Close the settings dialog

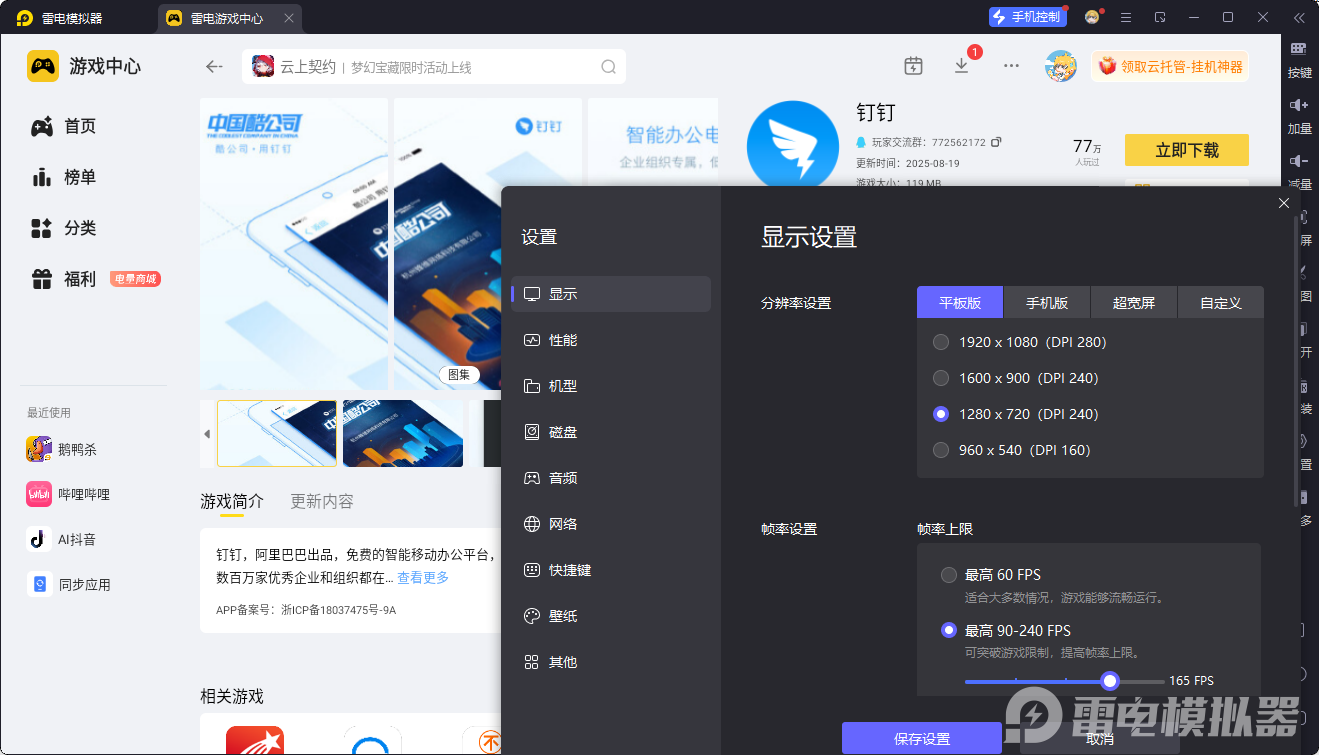point(1284,203)
